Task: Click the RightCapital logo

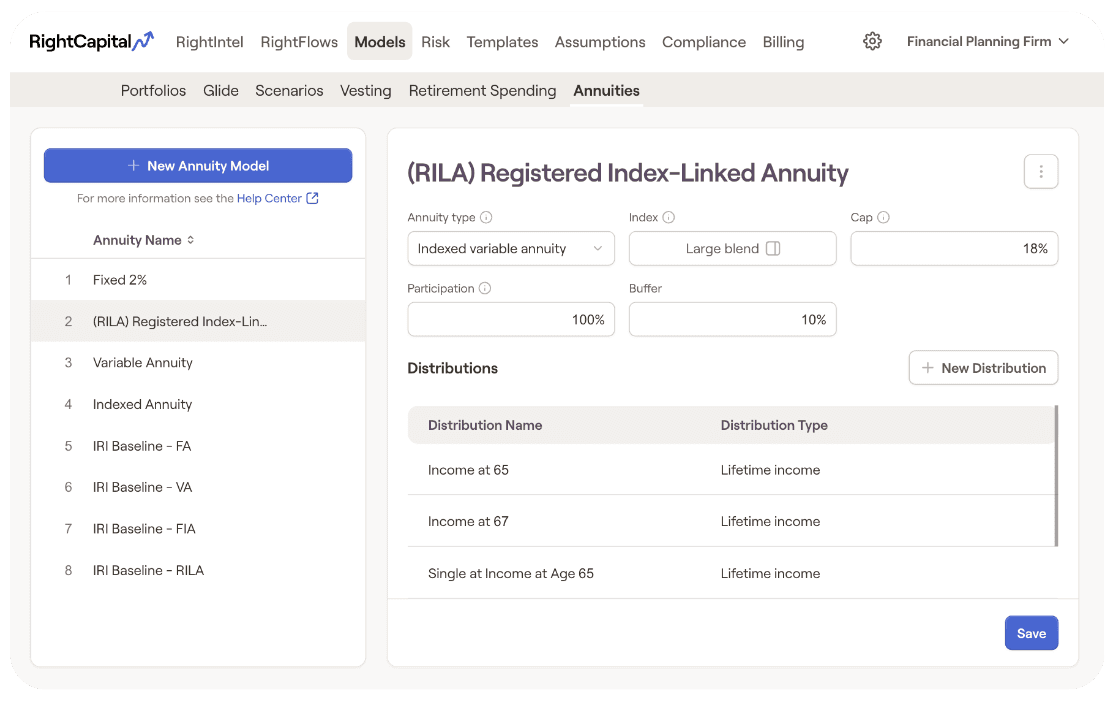Action: coord(91,41)
